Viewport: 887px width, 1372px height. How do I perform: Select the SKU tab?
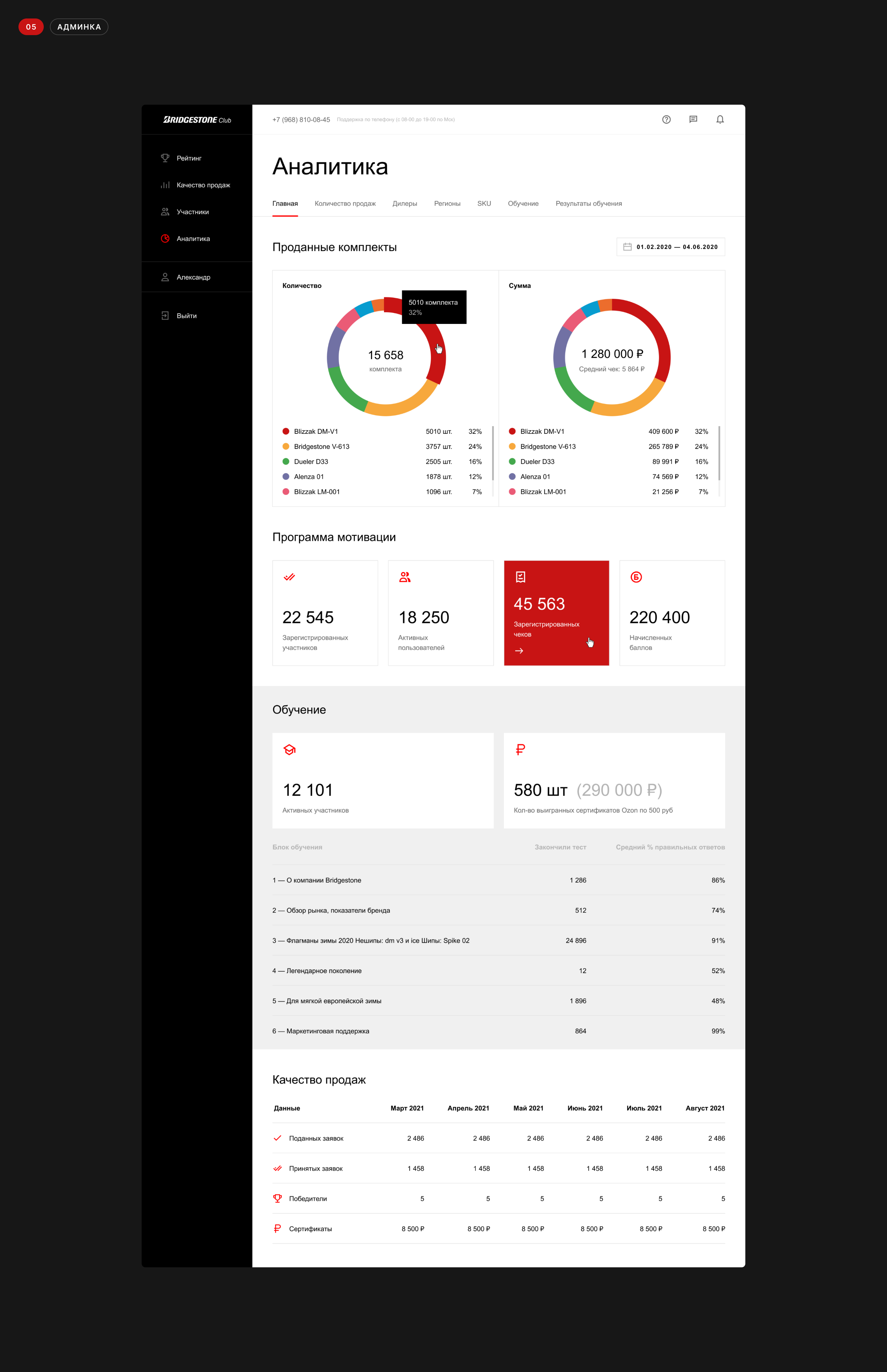click(484, 204)
